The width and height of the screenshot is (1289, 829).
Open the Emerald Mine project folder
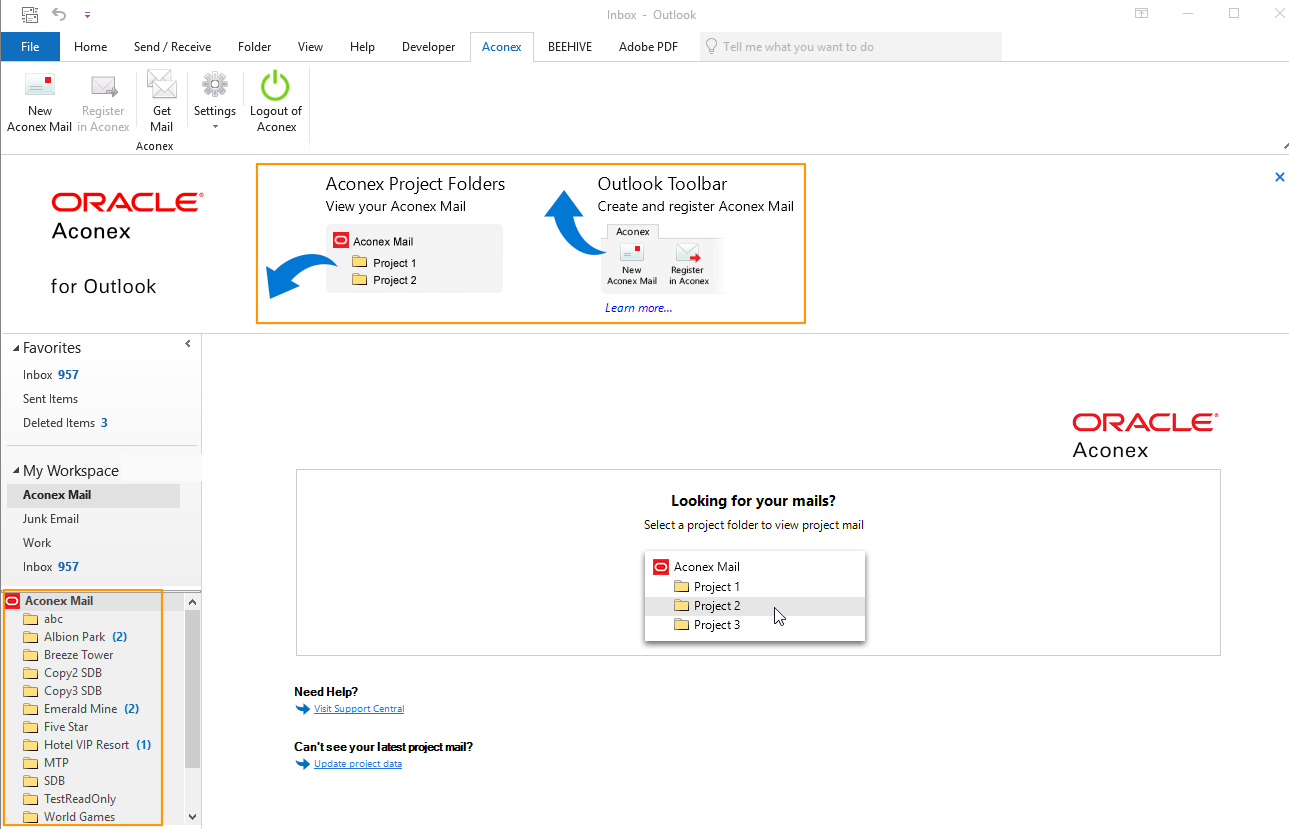pos(80,709)
